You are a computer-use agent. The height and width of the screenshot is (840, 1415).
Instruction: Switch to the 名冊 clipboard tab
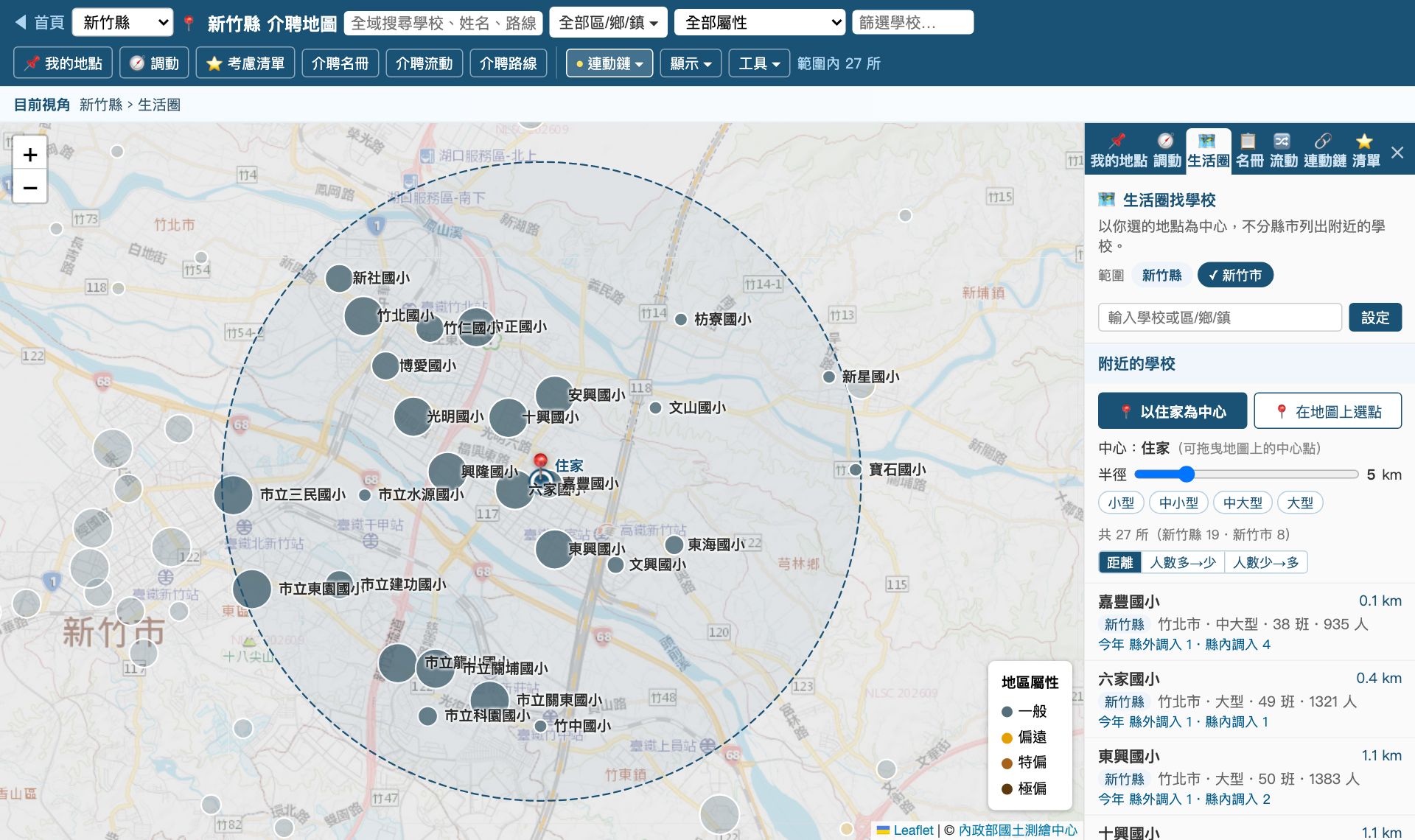1249,151
